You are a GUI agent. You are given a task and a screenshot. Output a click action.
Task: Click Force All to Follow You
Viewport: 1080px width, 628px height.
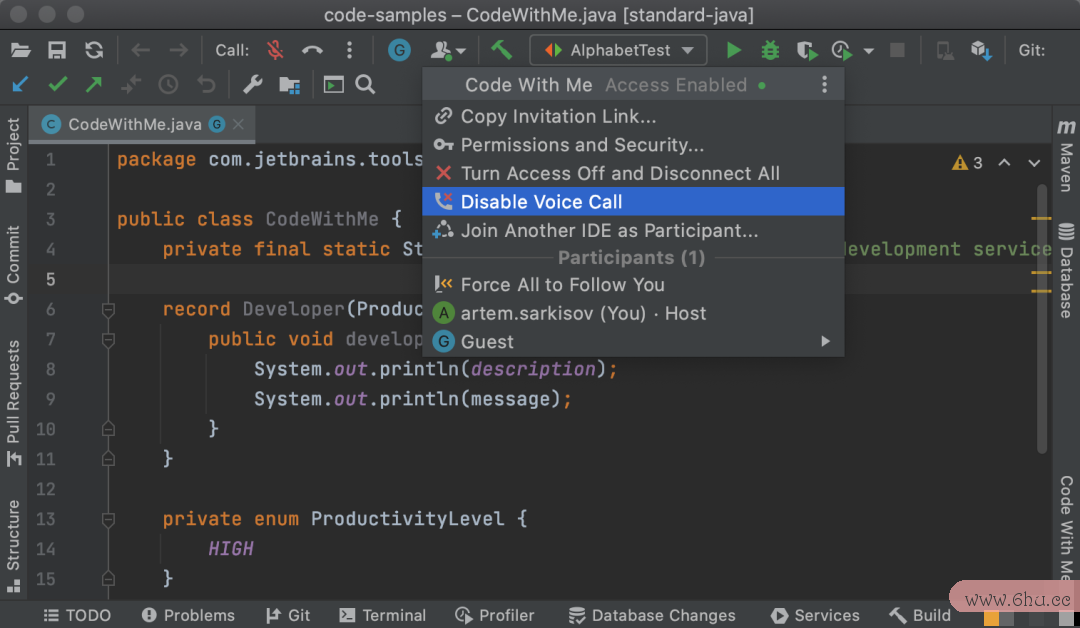point(633,285)
